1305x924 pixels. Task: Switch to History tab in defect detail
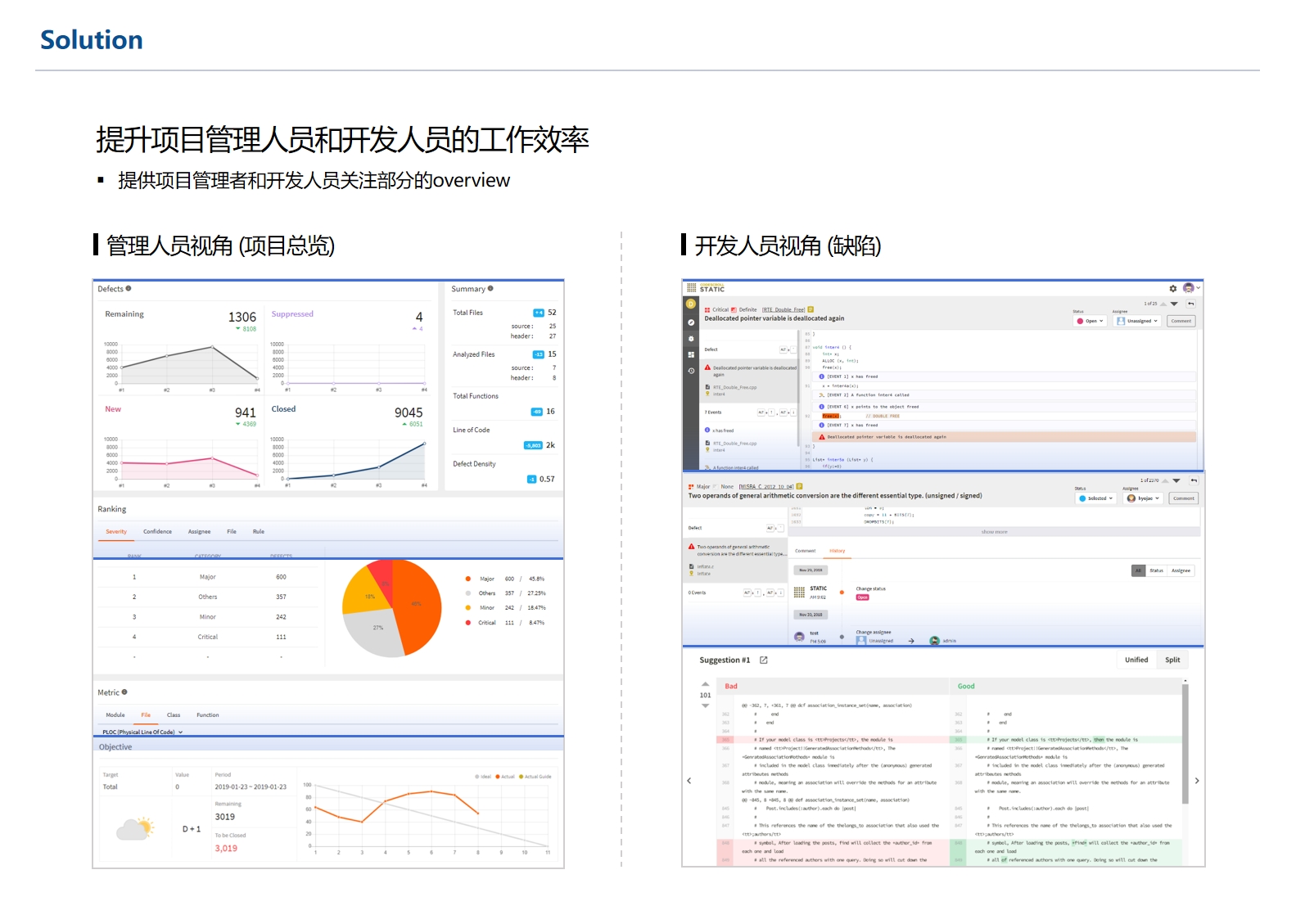838,550
